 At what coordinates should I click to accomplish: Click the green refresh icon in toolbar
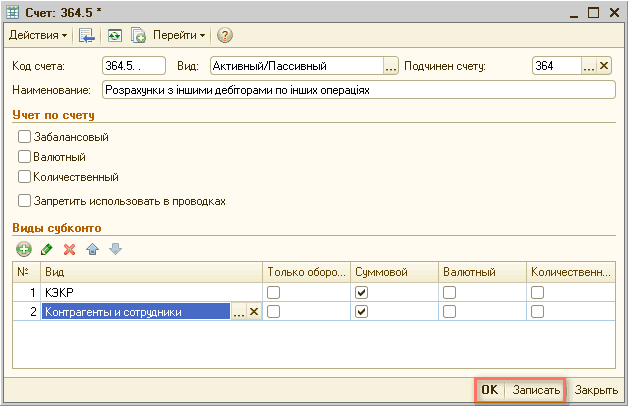coord(114,36)
